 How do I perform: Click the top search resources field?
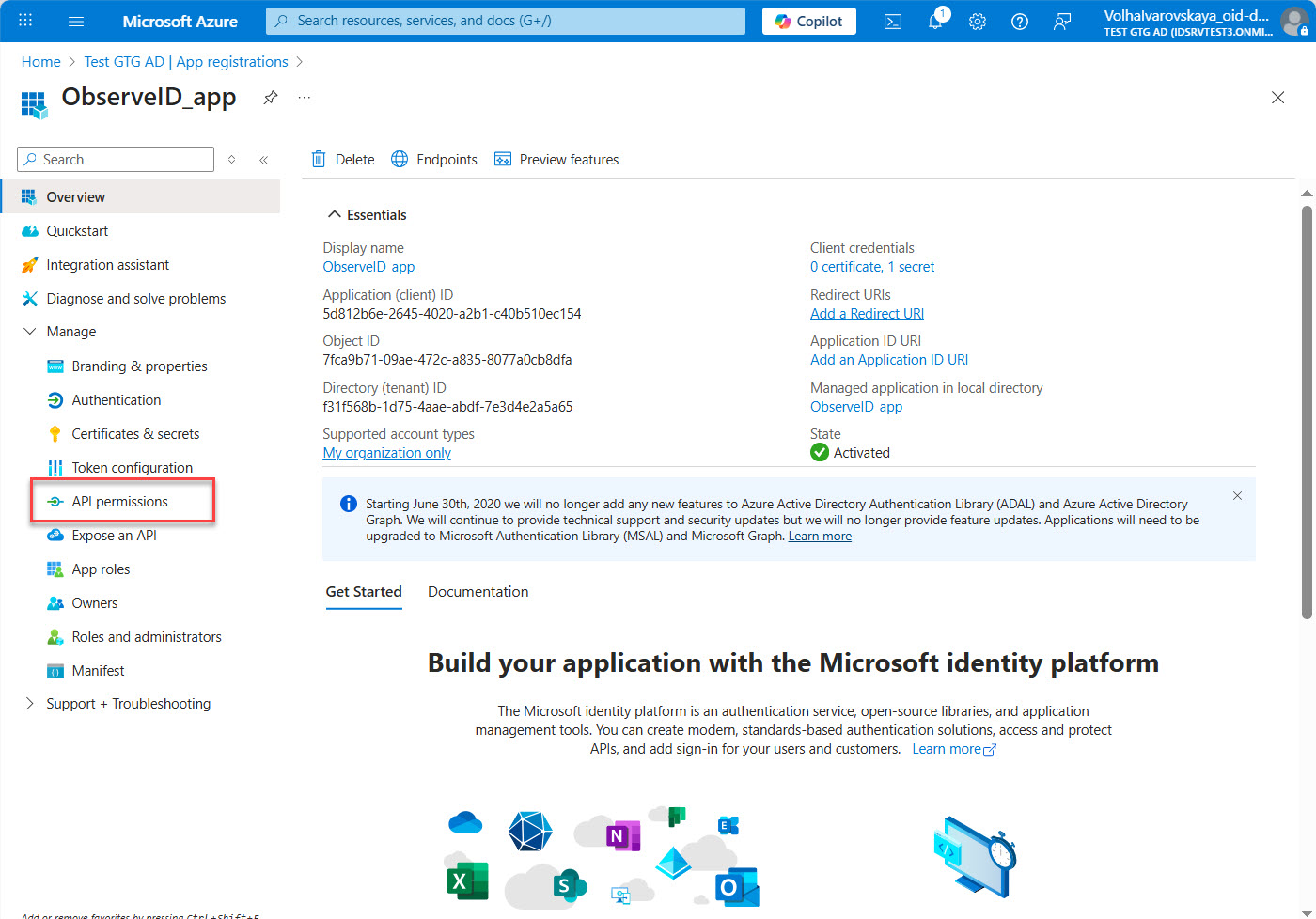point(506,21)
